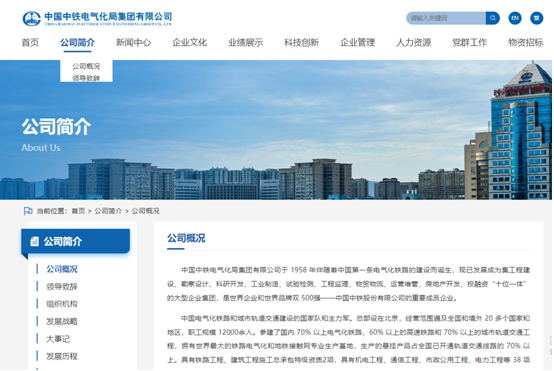Select 组织机构 in the left sidebar

click(x=62, y=304)
